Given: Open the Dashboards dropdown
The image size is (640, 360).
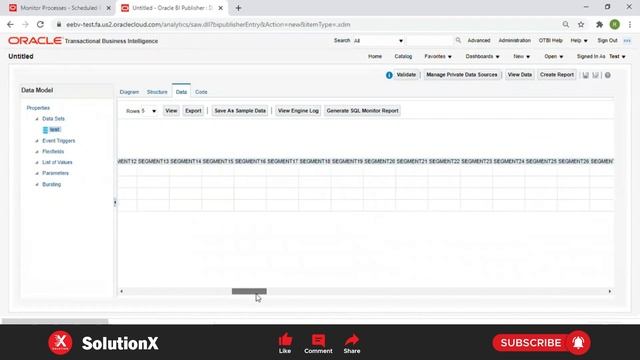Looking at the screenshot, I should click(x=482, y=56).
